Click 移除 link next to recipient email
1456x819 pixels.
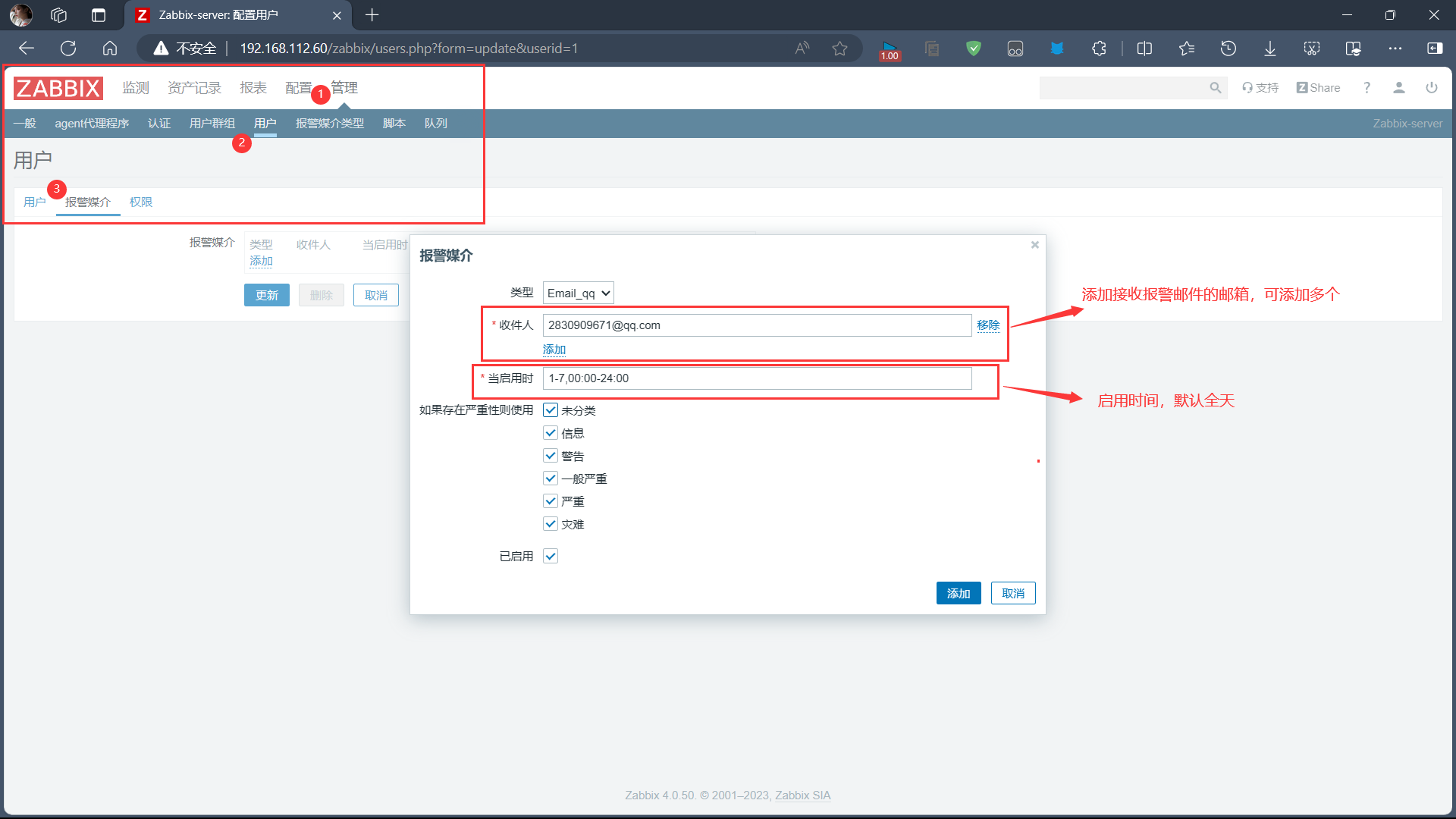(x=988, y=325)
